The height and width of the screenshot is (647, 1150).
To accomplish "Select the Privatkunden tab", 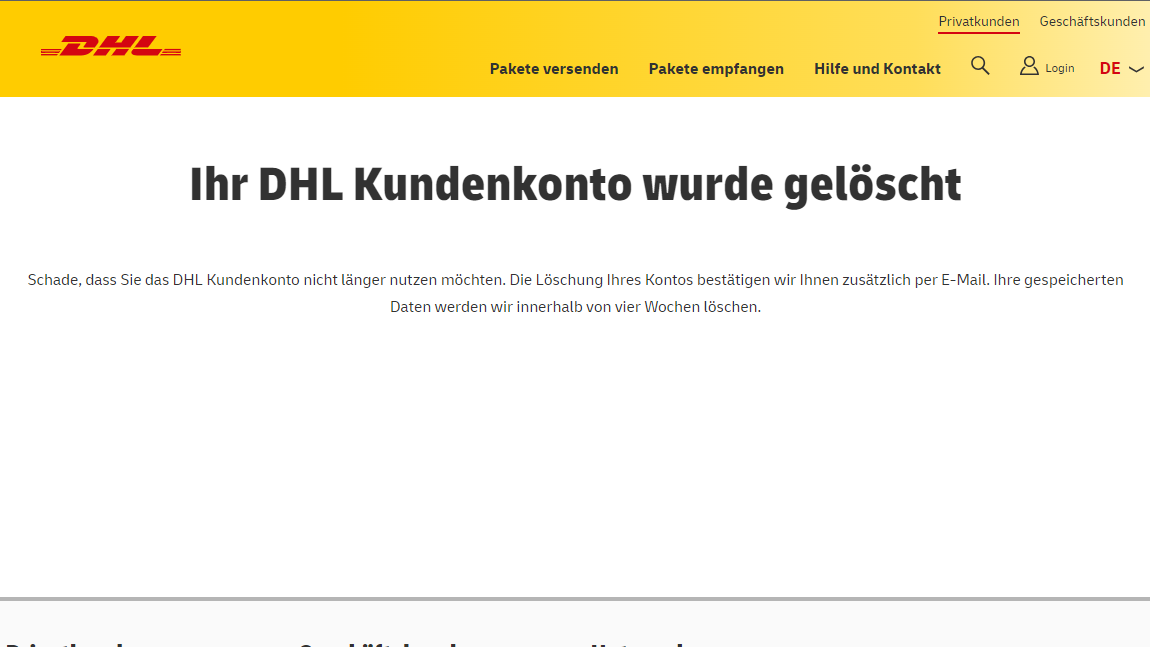I will tap(978, 21).
